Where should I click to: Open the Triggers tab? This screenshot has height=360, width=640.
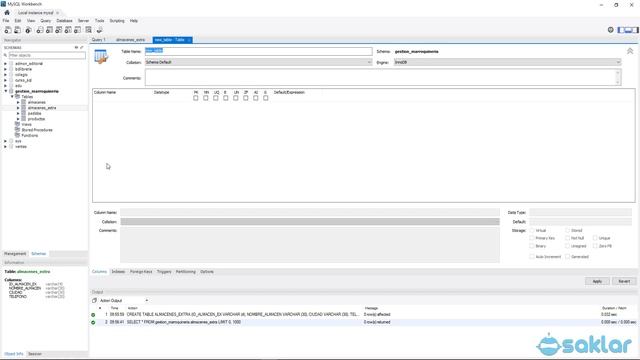point(164,272)
